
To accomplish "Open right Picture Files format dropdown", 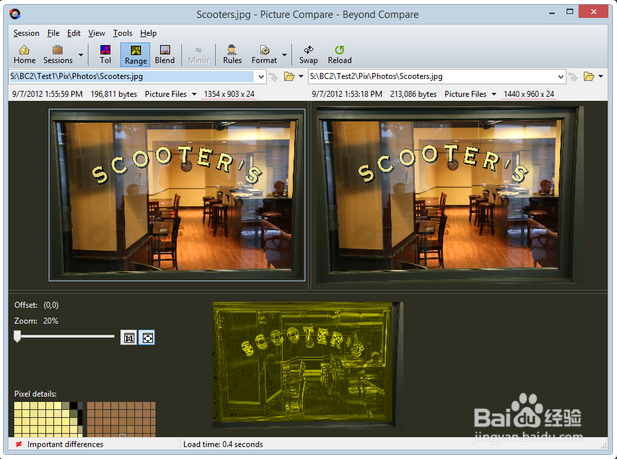I will pyautogui.click(x=470, y=94).
